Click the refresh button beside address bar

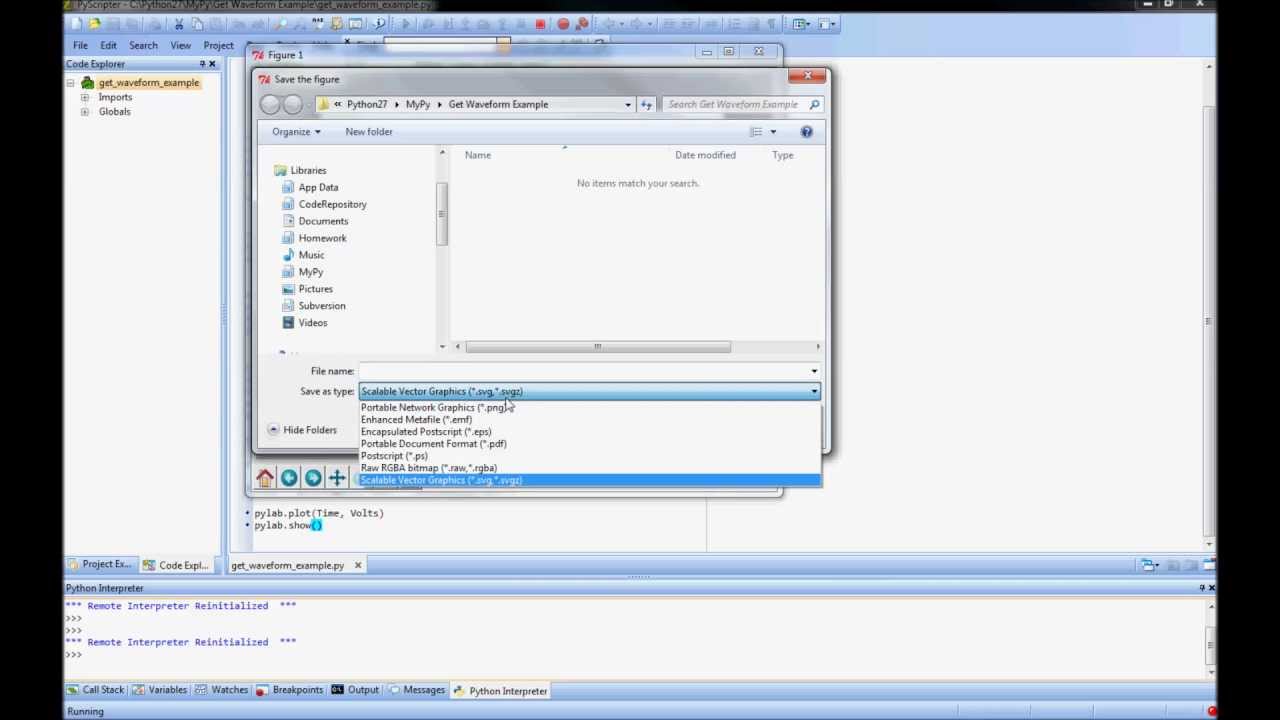pos(646,104)
